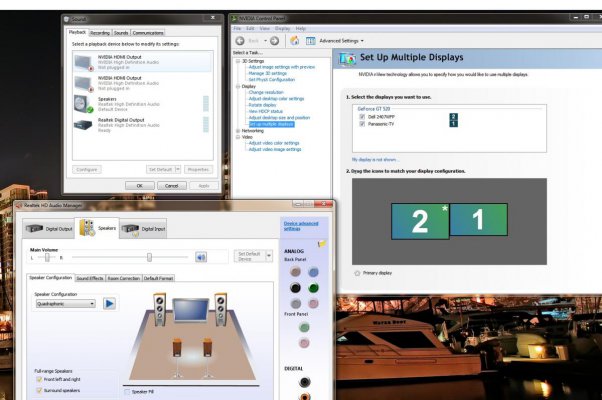The width and height of the screenshot is (602, 400).
Task: Click the Back arrow in NVIDIA Control Panel
Action: point(240,41)
